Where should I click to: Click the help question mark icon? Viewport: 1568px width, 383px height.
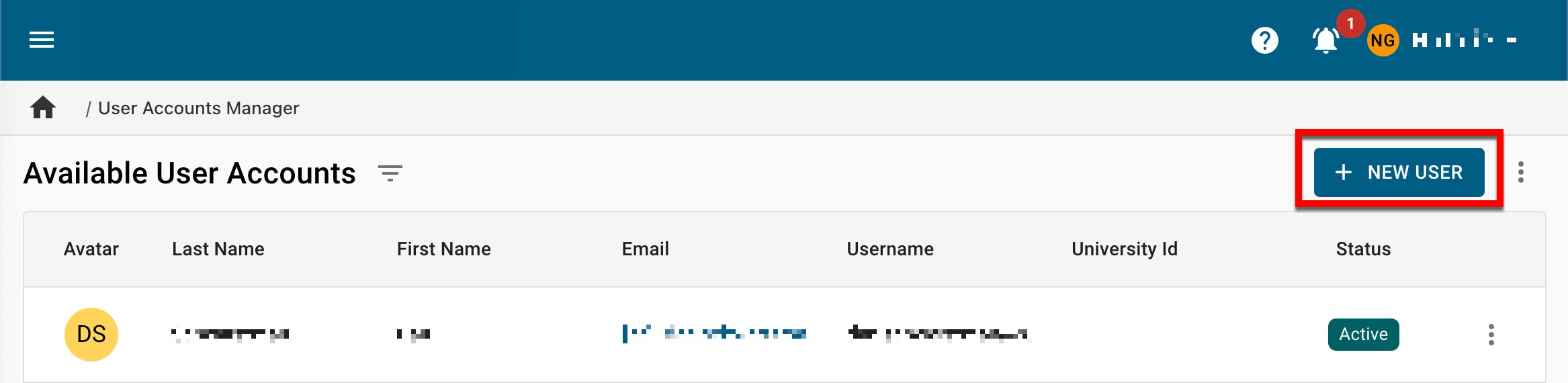[x=1264, y=40]
